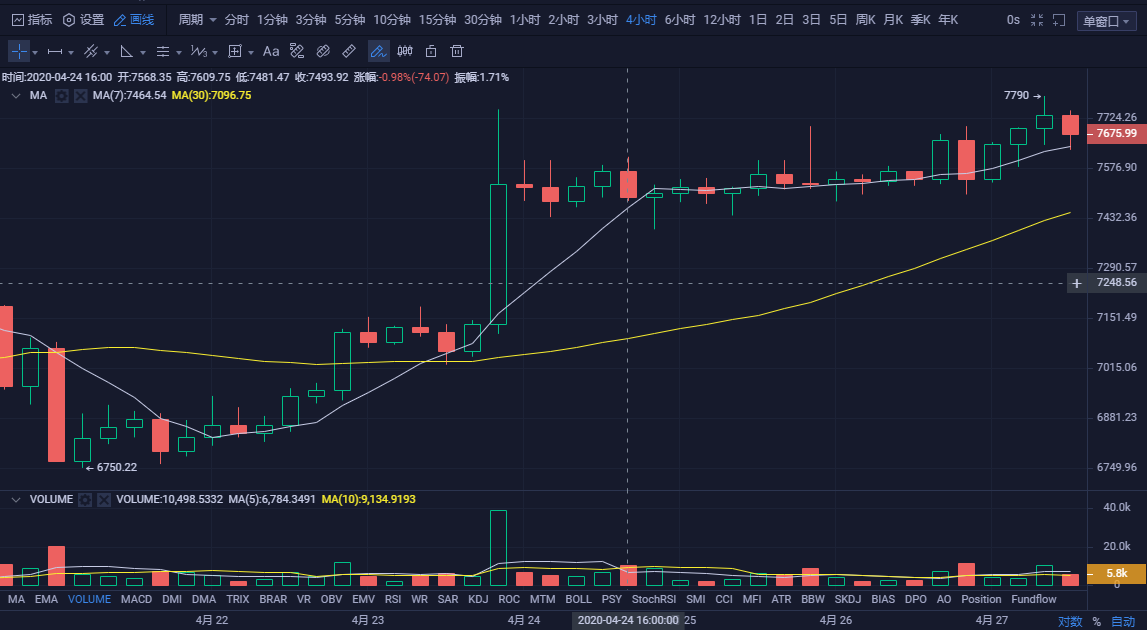Screen dimensions: 1147x630
Task: Click the % percent scale button
Action: (1097, 621)
